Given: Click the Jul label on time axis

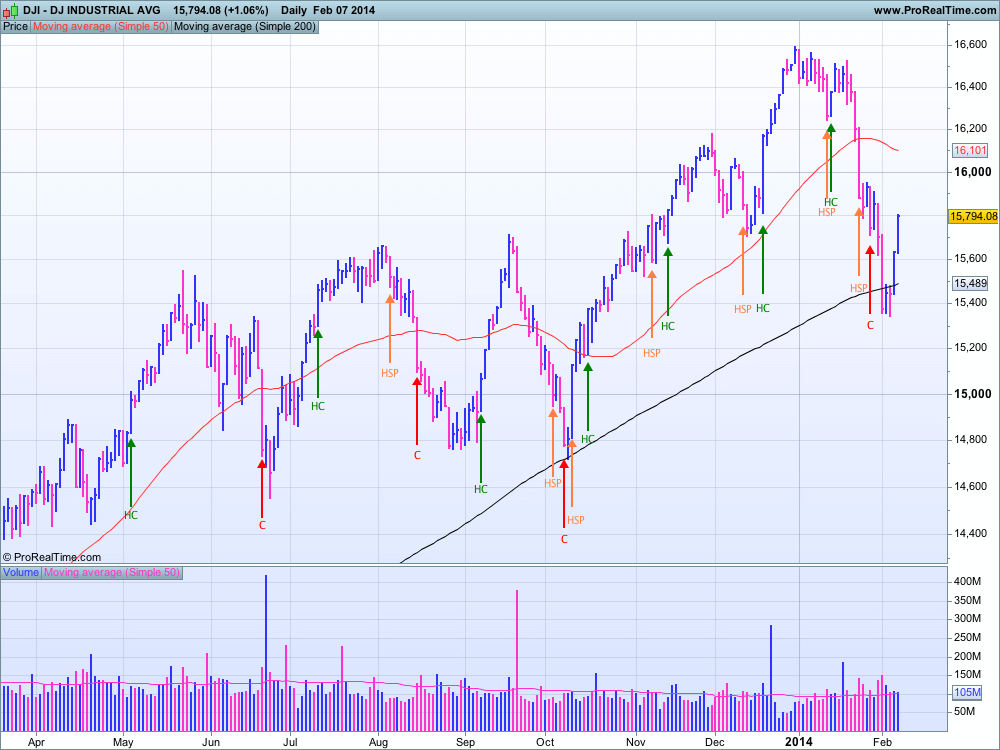Looking at the screenshot, I should (x=290, y=742).
